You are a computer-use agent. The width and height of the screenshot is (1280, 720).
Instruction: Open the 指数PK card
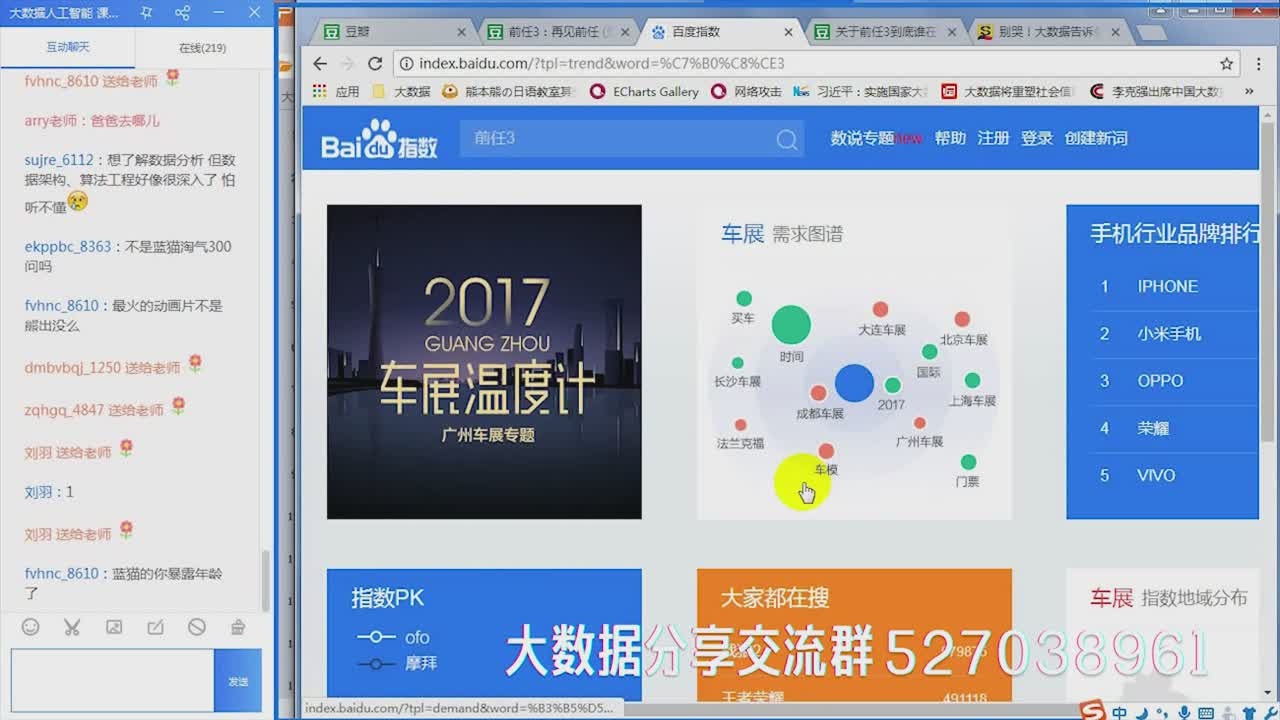[x=484, y=635]
